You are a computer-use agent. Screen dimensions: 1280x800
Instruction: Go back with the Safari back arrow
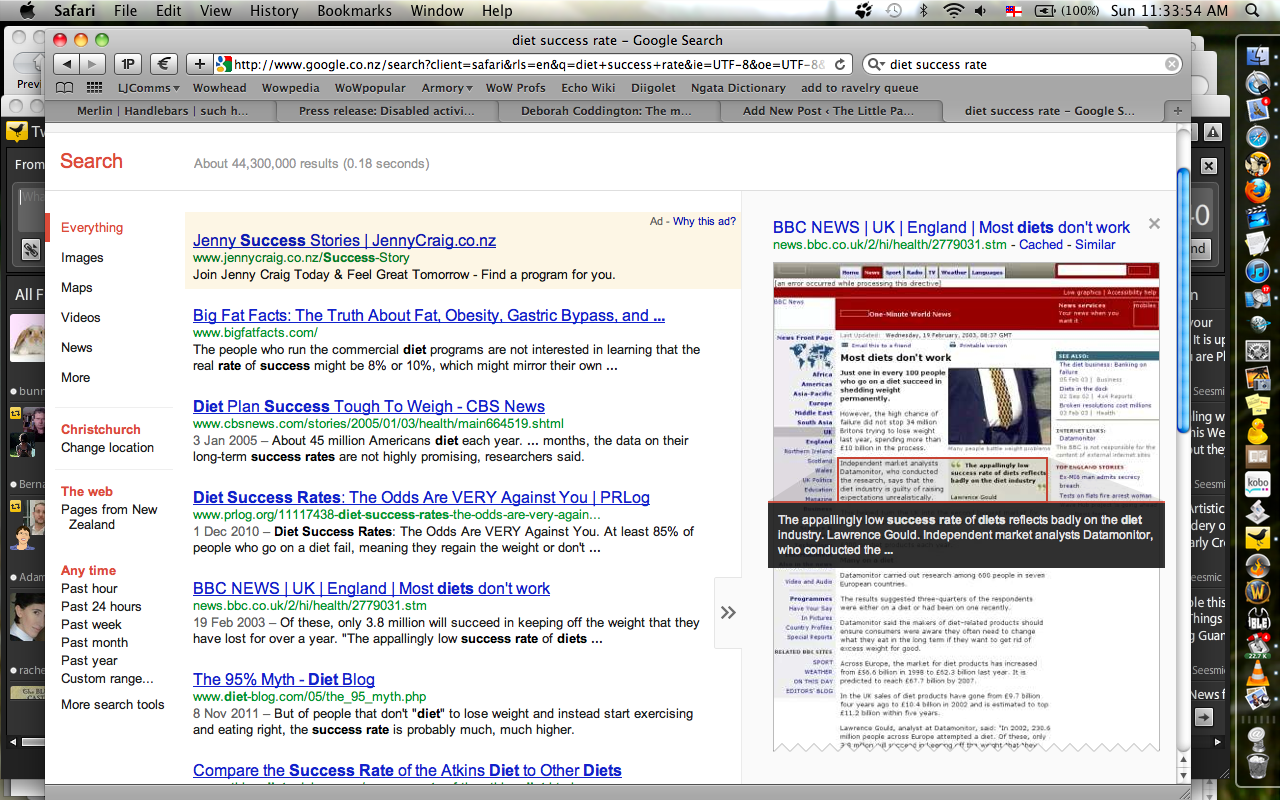66,64
